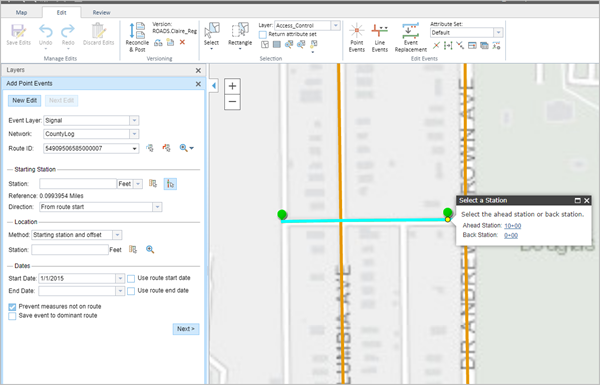Zoom out on the map
The width and height of the screenshot is (600, 386).
[232, 102]
